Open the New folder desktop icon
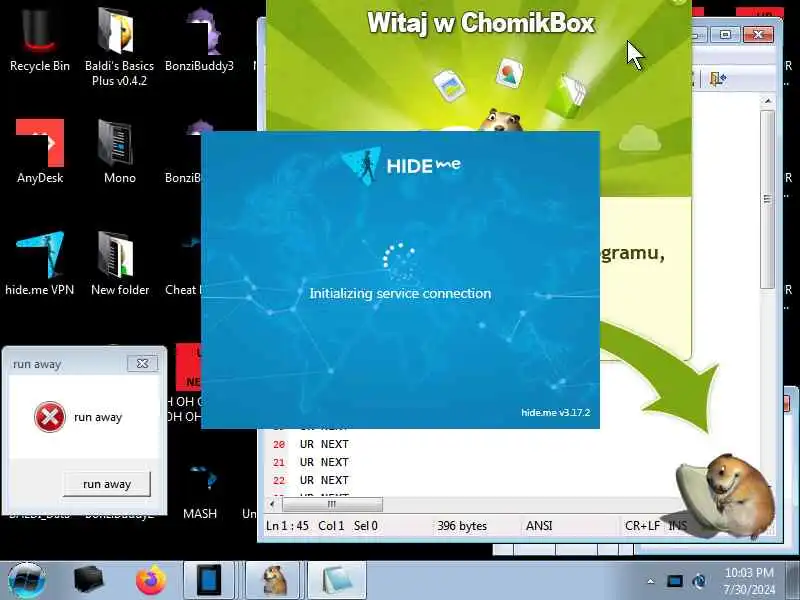The image size is (800, 600). click(x=119, y=263)
